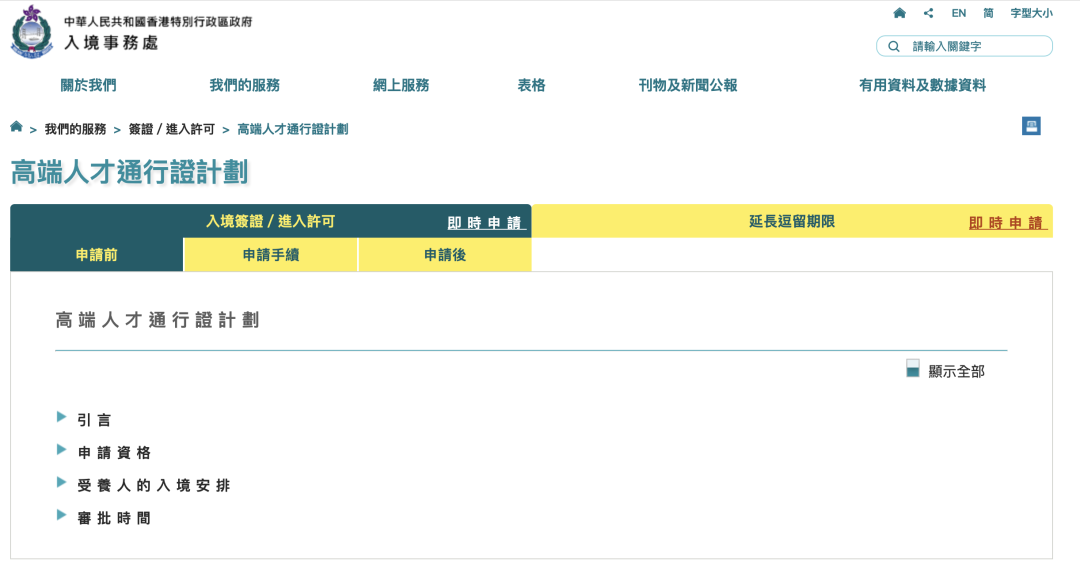Image resolution: width=1080 pixels, height=569 pixels.
Task: Switch to the 申請後 tab
Action: [444, 255]
